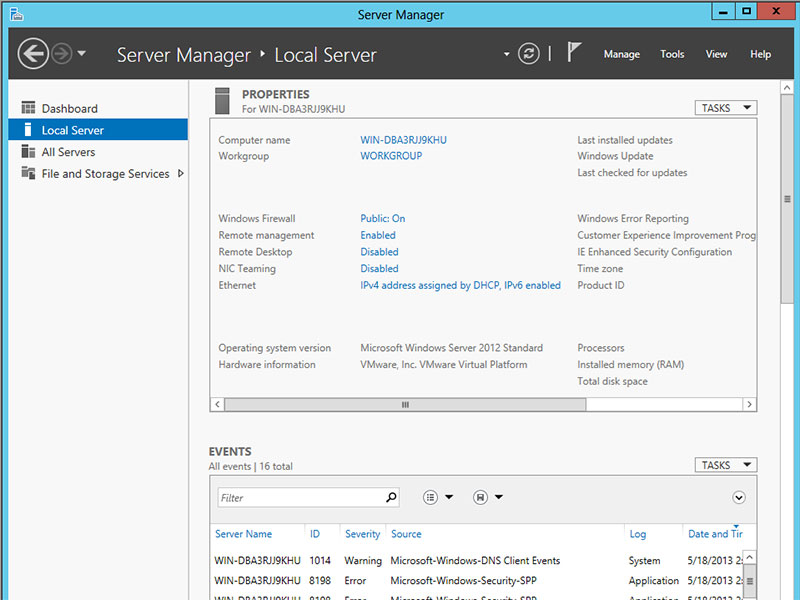Sort Events by Source column
This screenshot has width=800, height=600.
(x=406, y=534)
